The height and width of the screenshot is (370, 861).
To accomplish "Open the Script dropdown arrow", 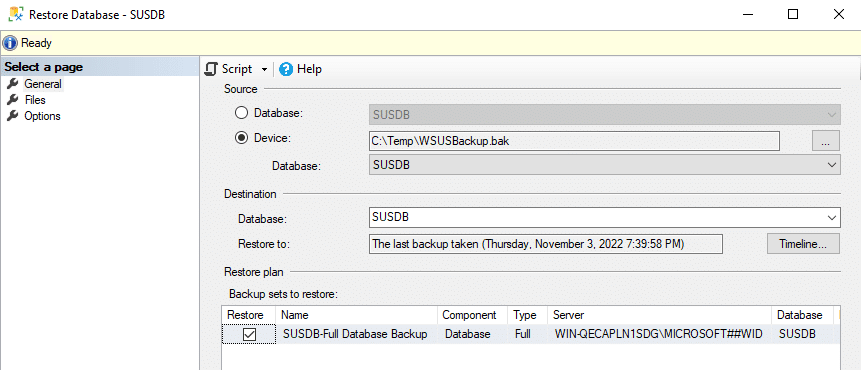I will coord(264,70).
